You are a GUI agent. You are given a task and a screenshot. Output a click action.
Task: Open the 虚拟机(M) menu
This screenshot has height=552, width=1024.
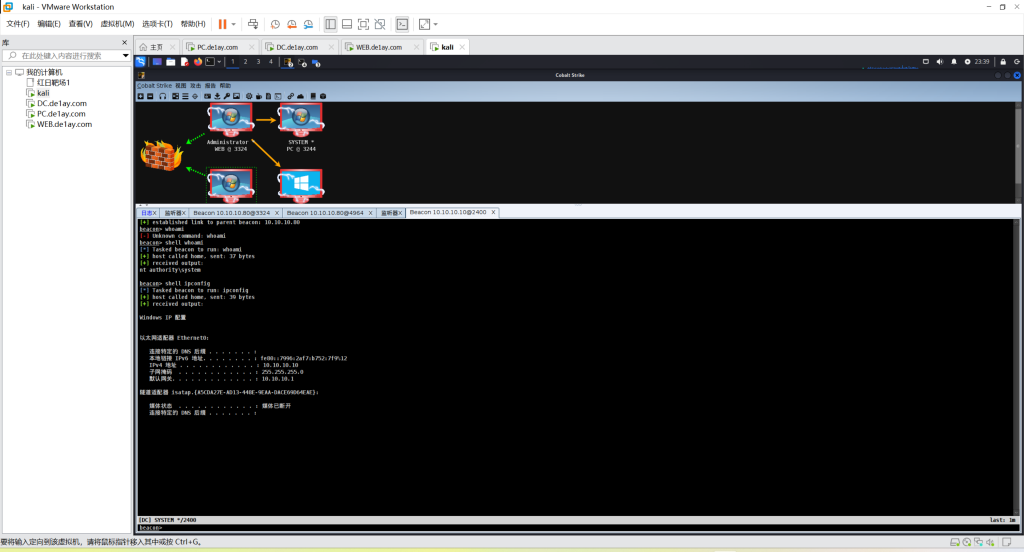coord(117,24)
